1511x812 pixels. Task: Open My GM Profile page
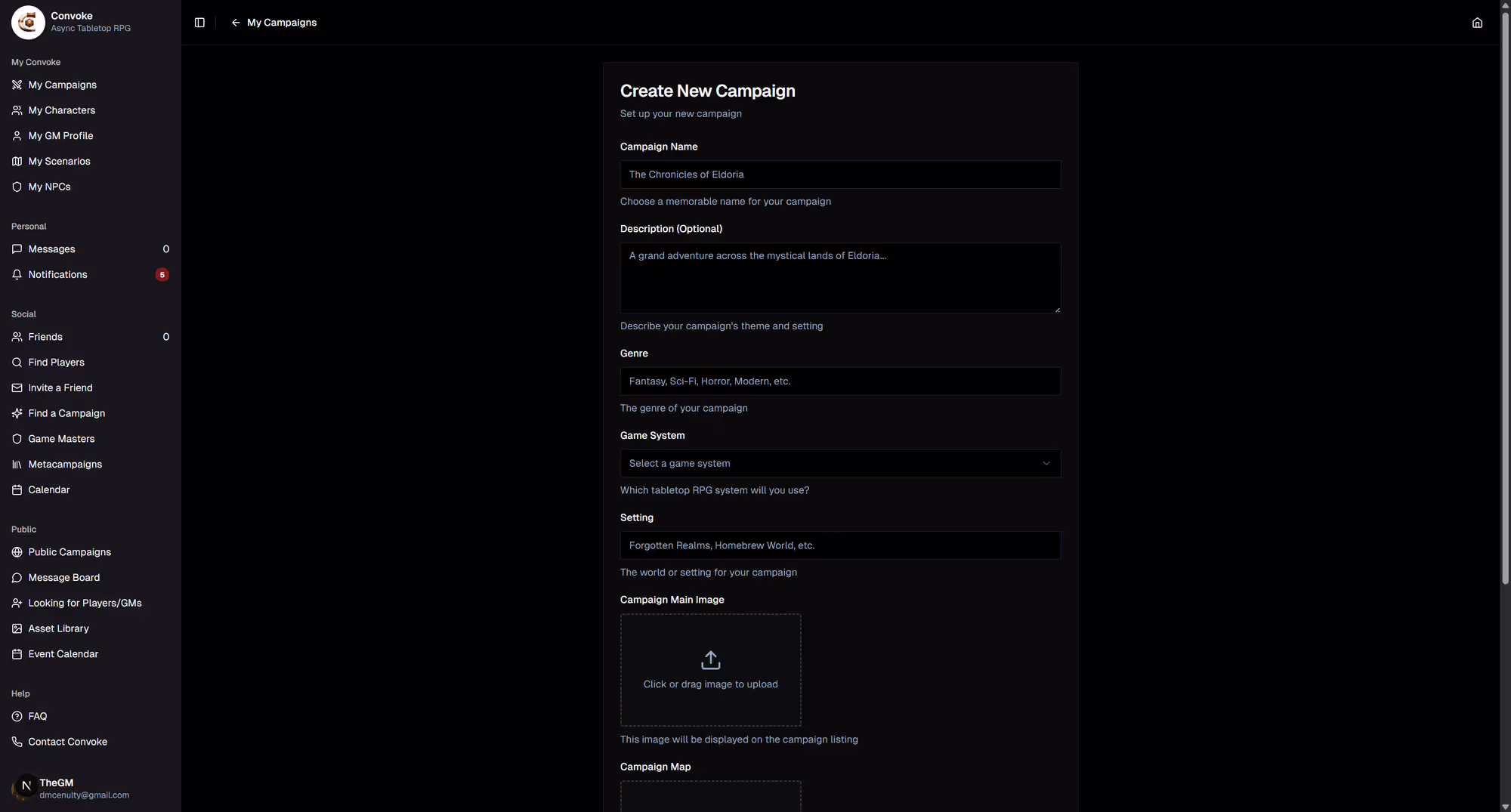90,136
